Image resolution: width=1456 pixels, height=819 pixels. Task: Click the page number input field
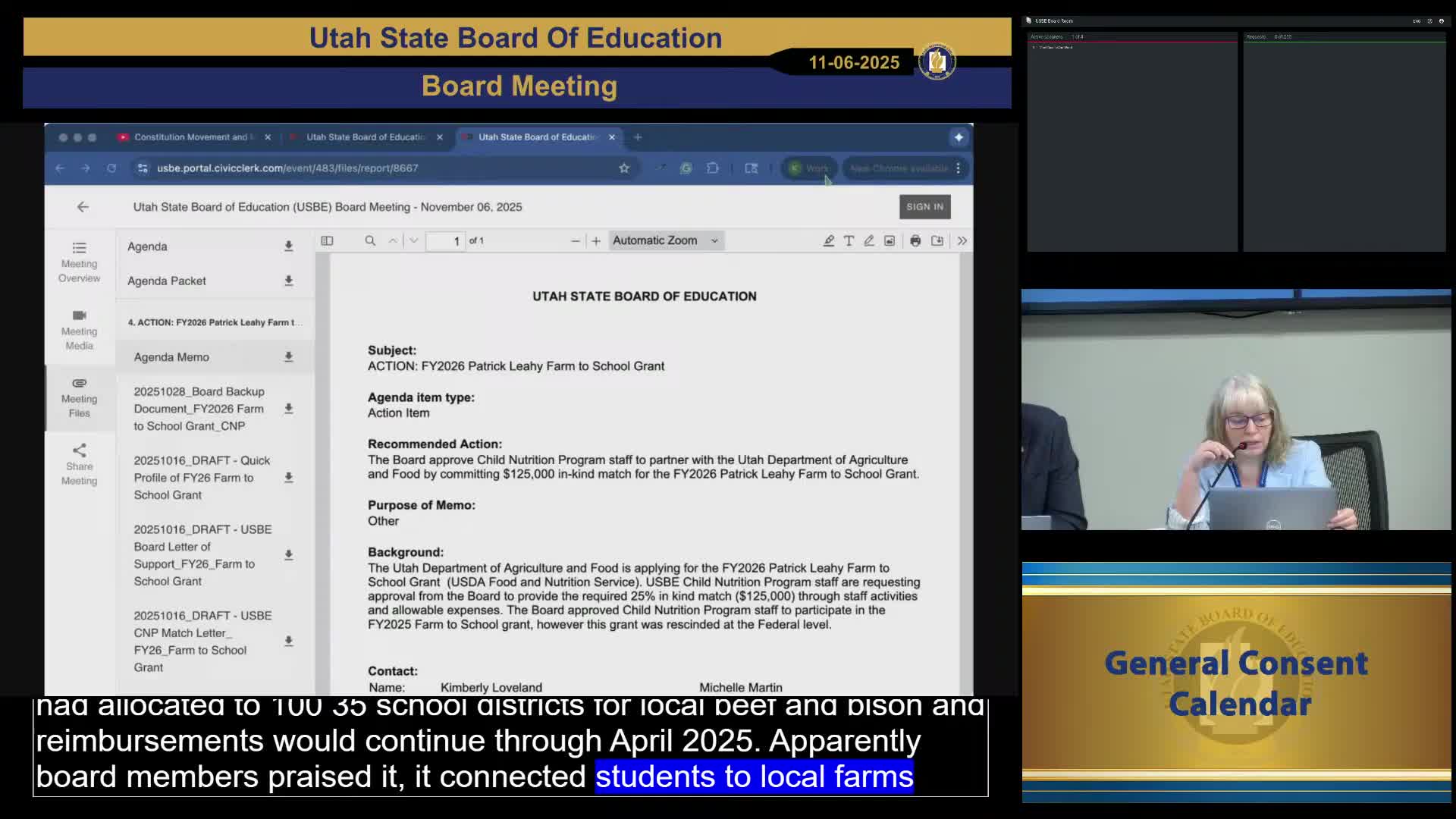point(447,240)
